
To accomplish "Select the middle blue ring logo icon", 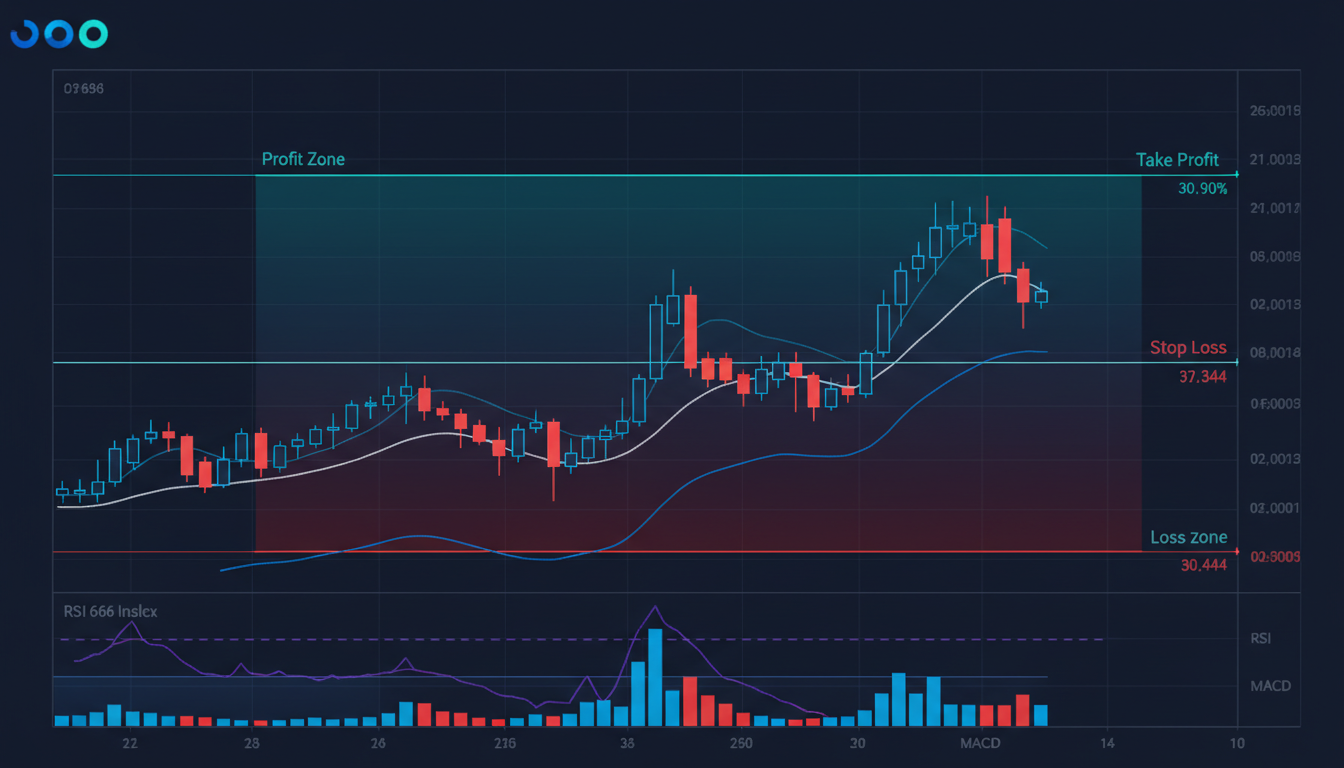I will pos(58,34).
